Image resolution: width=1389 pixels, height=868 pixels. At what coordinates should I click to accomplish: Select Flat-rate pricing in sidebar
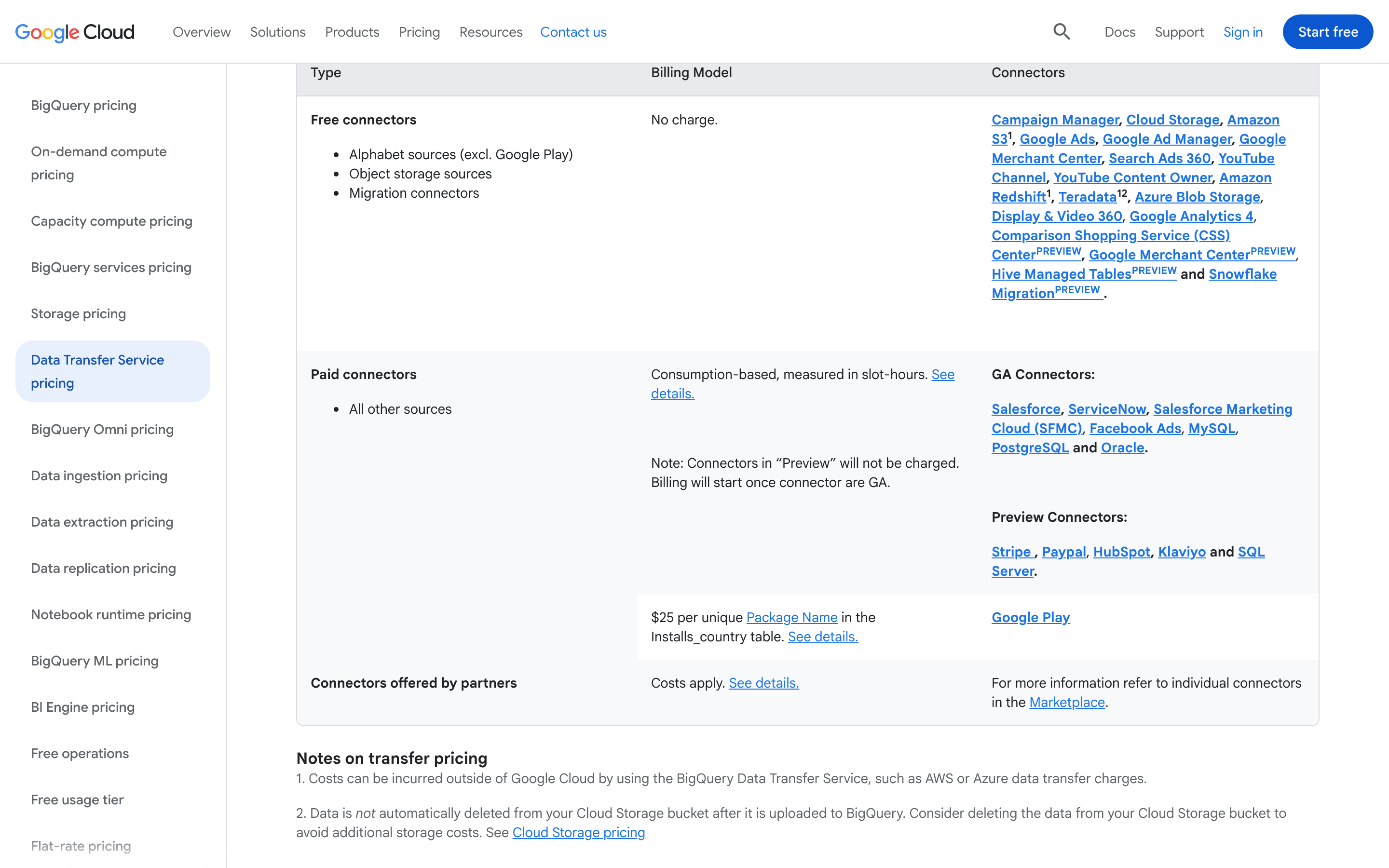coord(81,846)
